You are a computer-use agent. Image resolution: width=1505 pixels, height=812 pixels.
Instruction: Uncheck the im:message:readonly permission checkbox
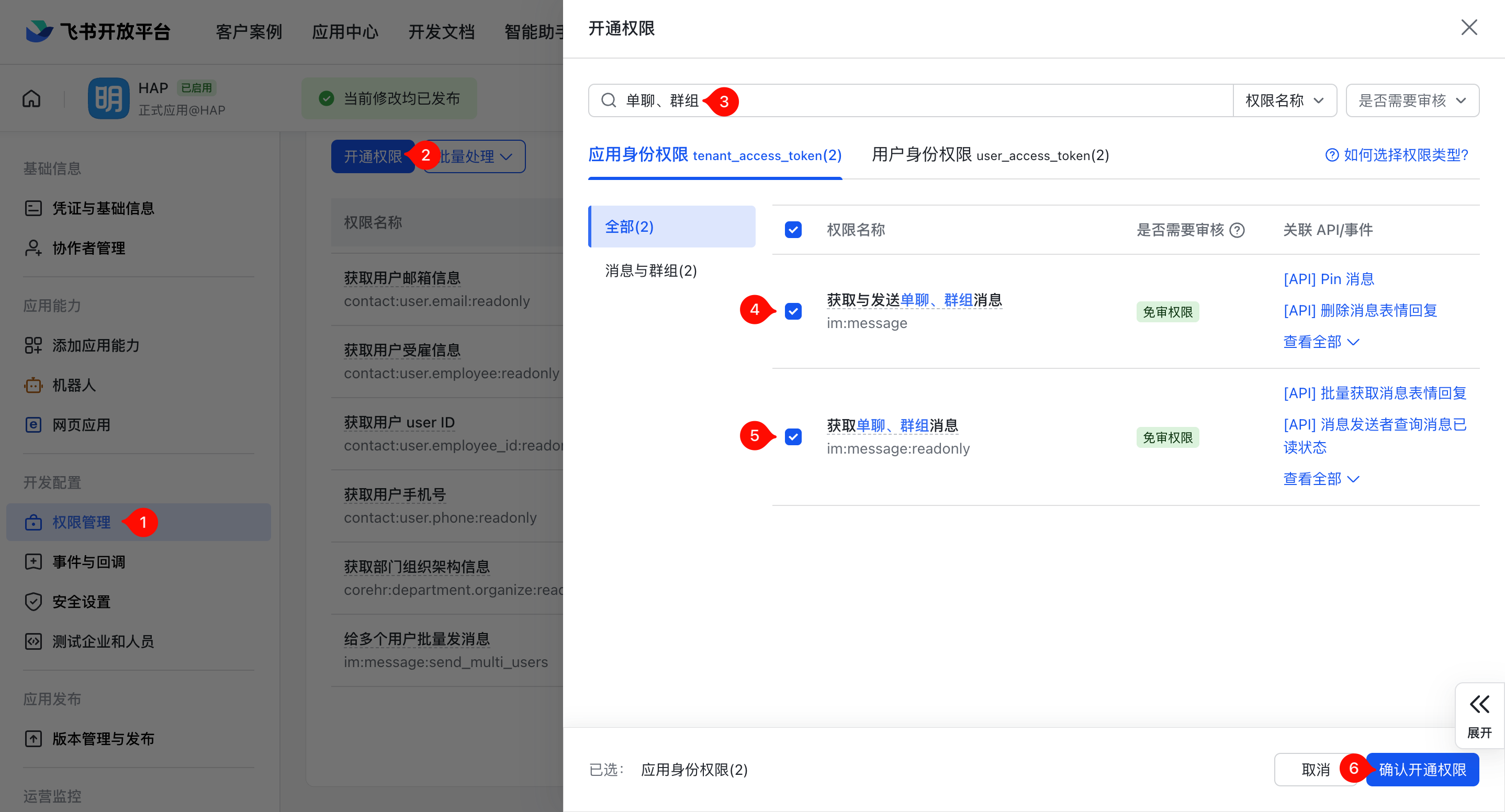pyautogui.click(x=793, y=437)
